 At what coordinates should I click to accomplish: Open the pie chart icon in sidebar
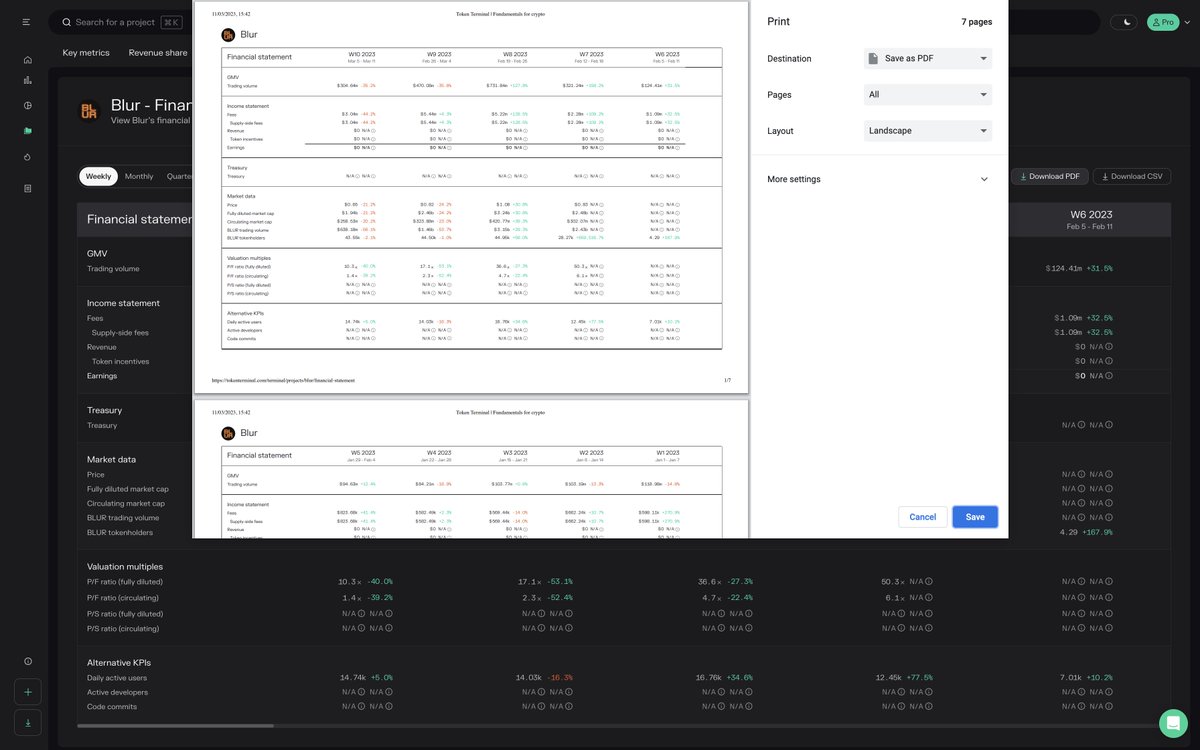(x=27, y=105)
